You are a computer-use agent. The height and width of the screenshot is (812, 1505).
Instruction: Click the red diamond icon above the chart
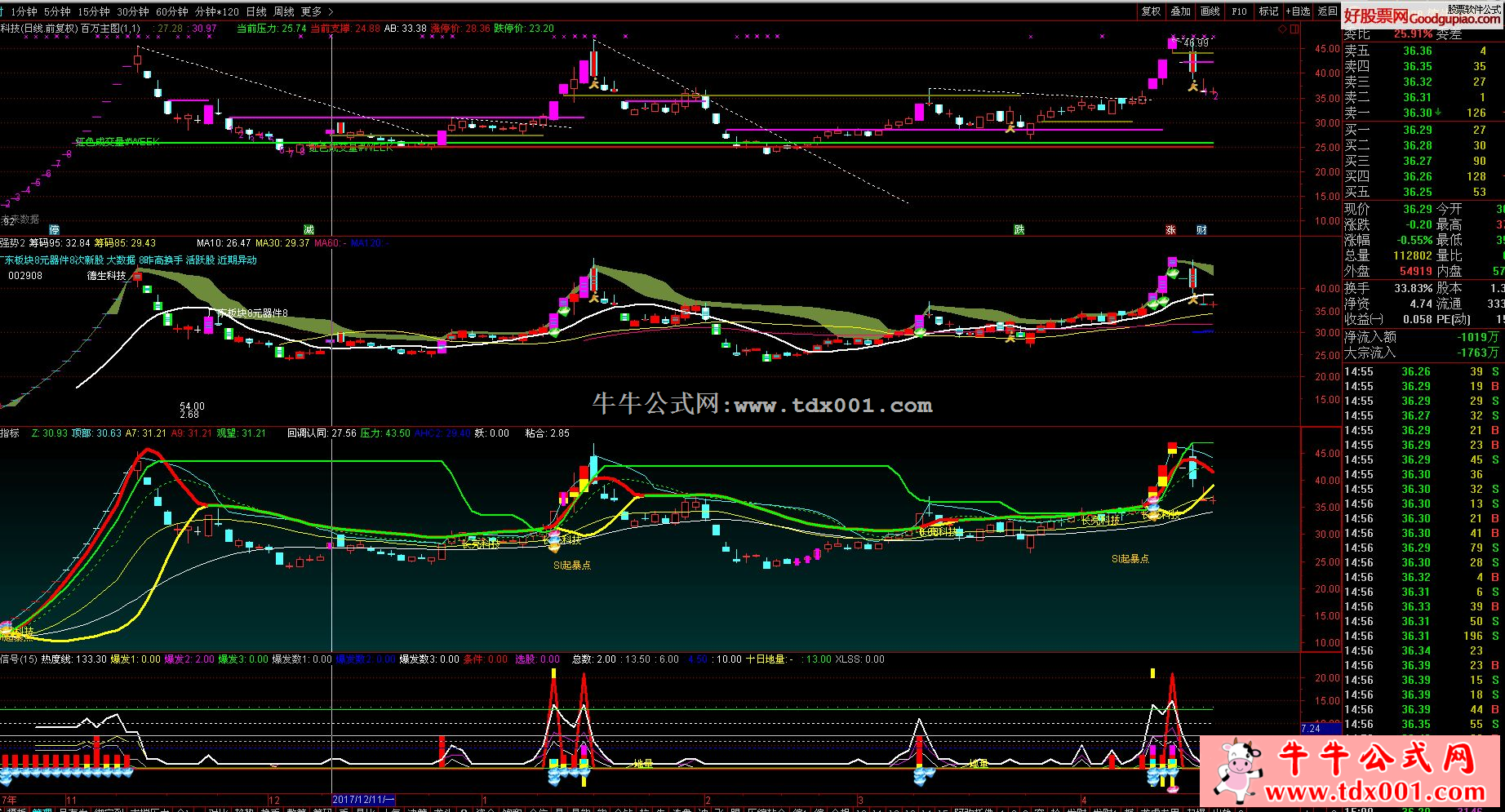pyautogui.click(x=1282, y=29)
